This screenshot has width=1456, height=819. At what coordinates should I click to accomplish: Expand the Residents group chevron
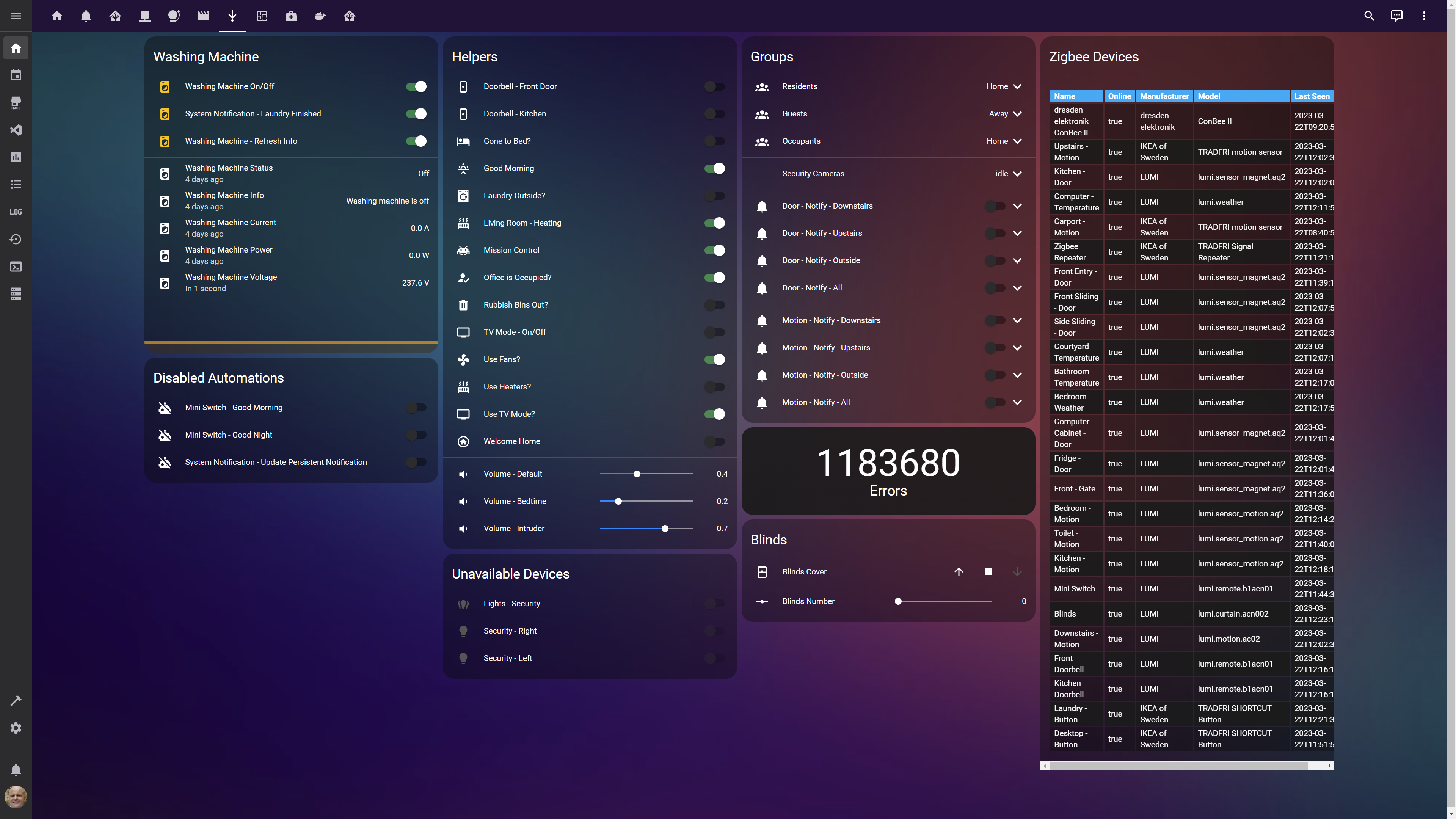pyautogui.click(x=1017, y=86)
